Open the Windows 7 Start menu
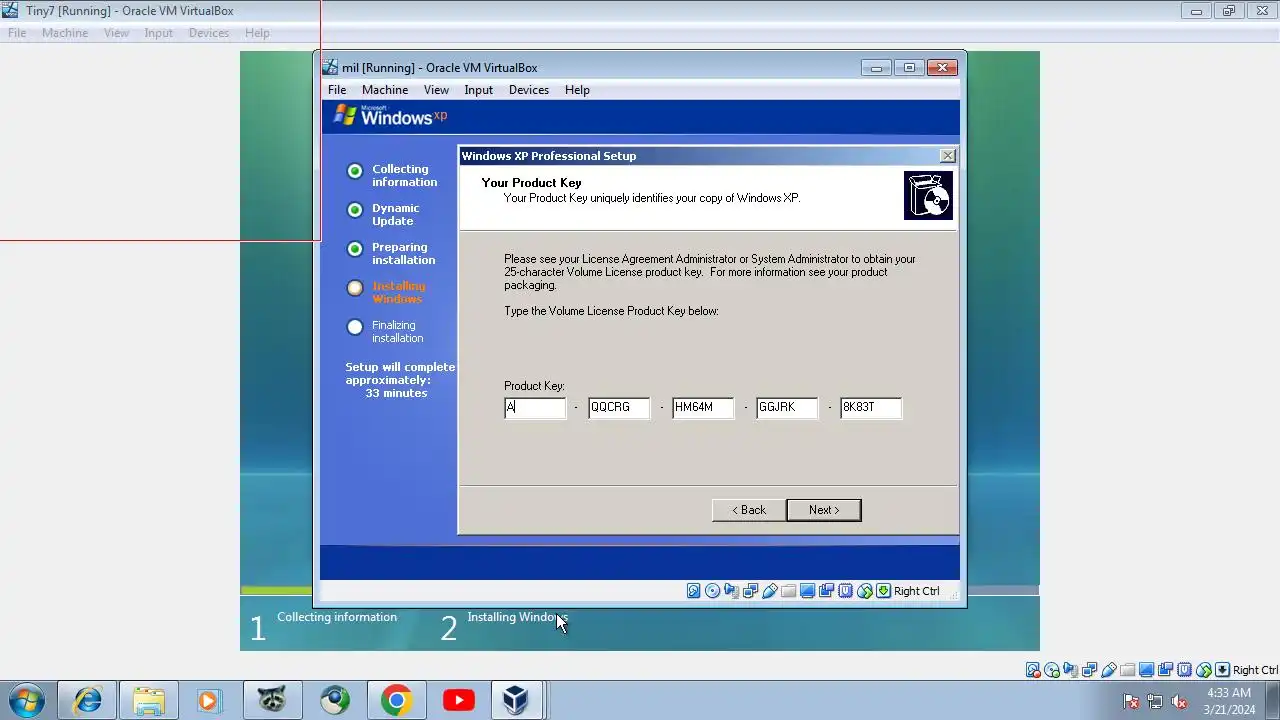This screenshot has width=1280, height=720. pyautogui.click(x=26, y=700)
